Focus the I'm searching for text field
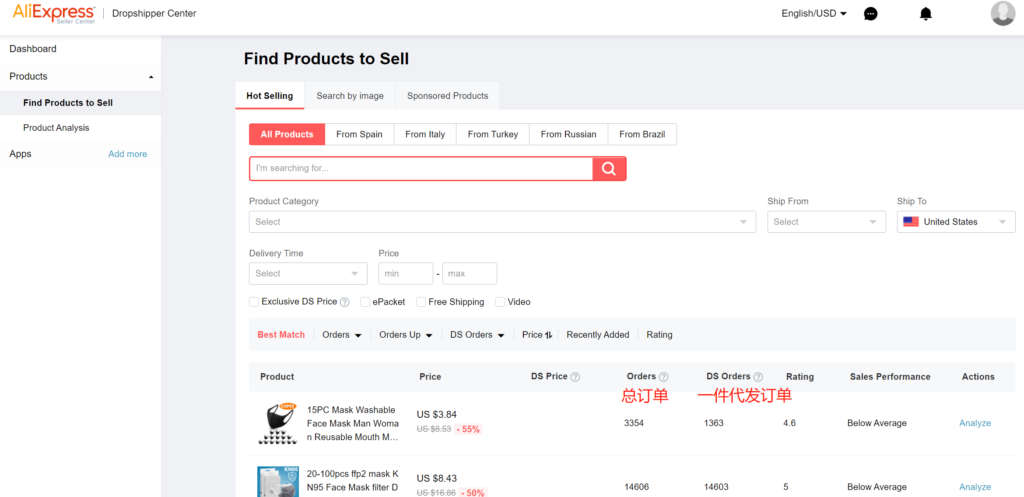 pos(421,168)
